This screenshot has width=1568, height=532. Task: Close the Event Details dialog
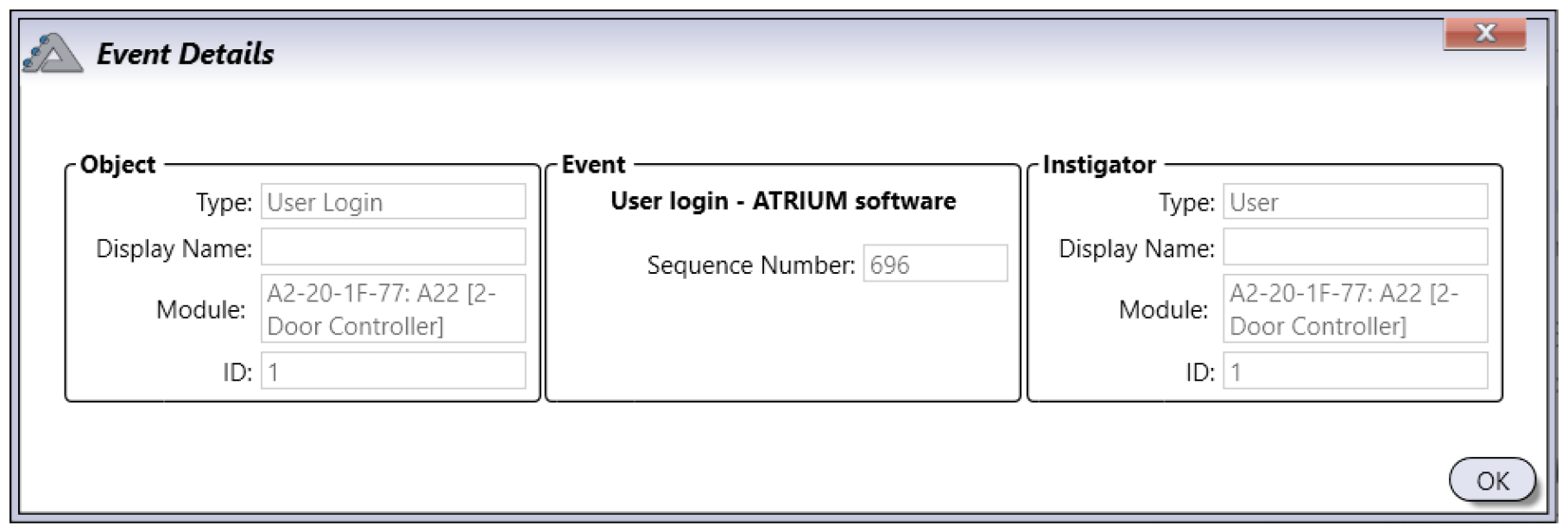pos(1485,34)
